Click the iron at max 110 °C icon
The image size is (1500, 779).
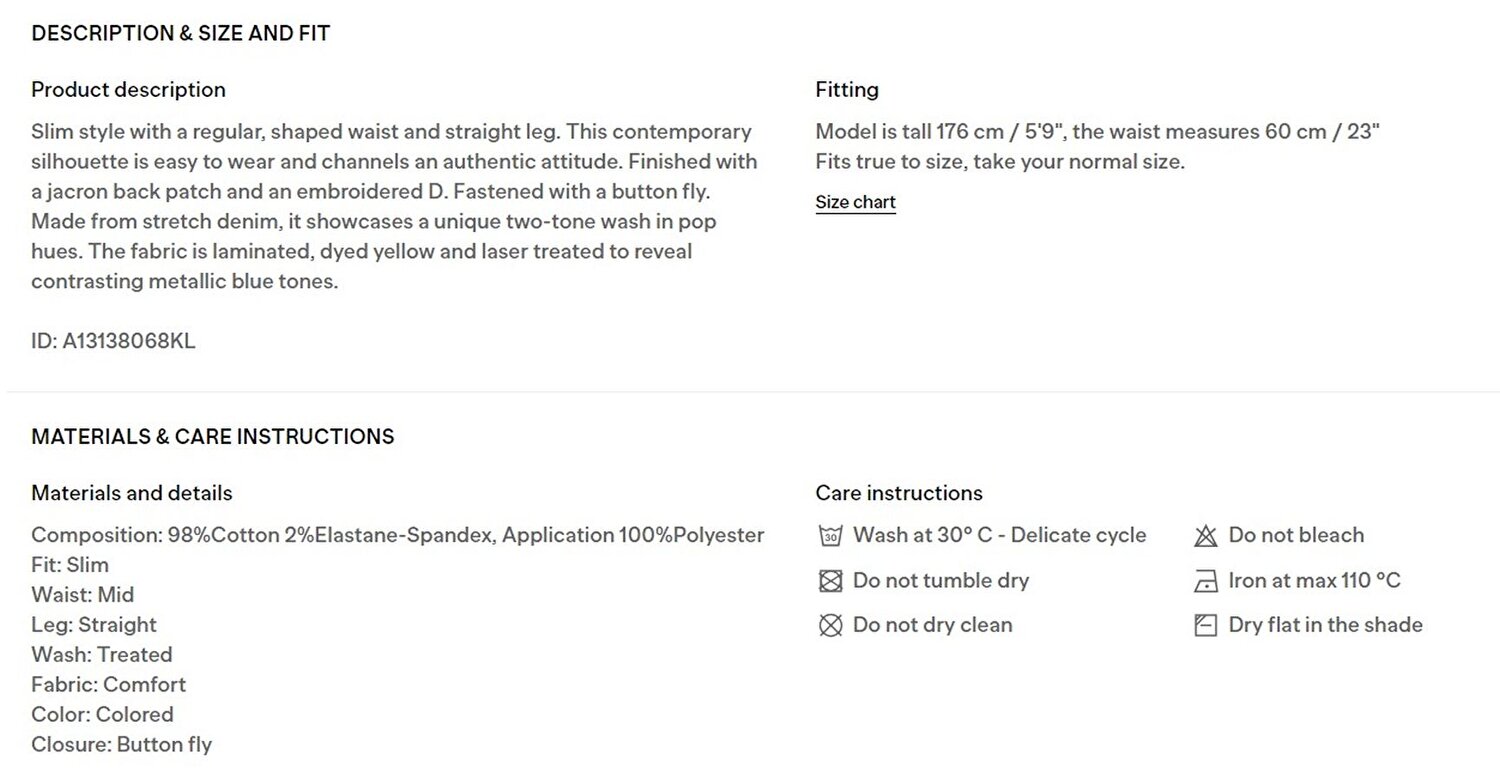coord(1206,581)
